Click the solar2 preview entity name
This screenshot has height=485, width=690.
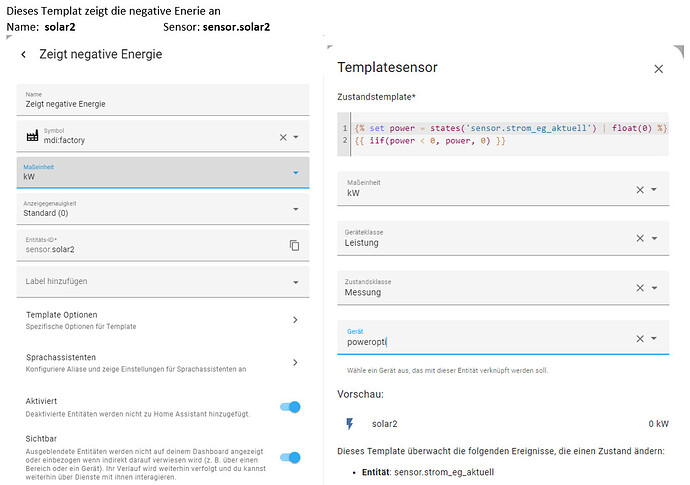pyautogui.click(x=385, y=424)
